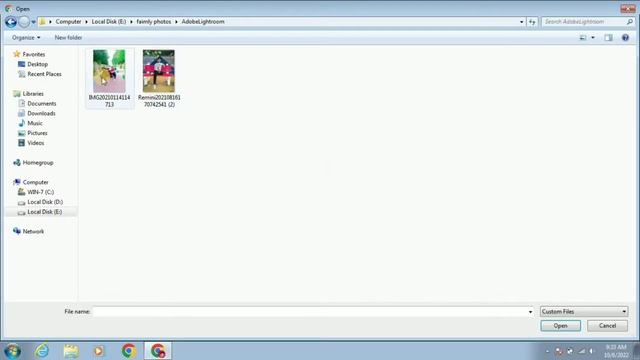
Task: Click the Remini20210816170742541 (2) file name
Action: (x=159, y=101)
